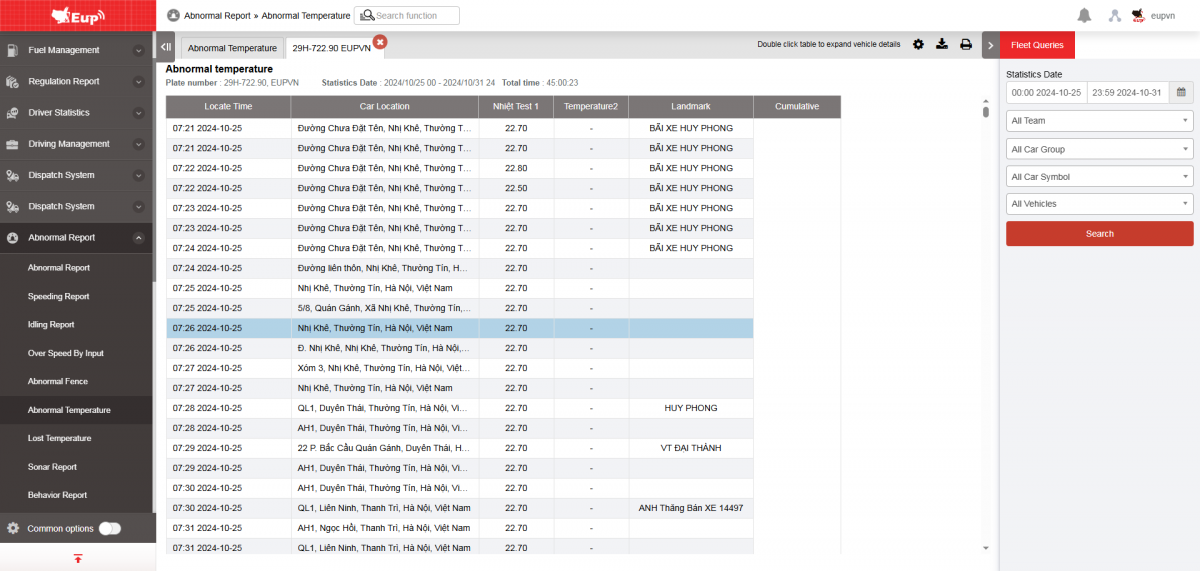Open the All Car Group dropdown

pyautogui.click(x=1099, y=149)
